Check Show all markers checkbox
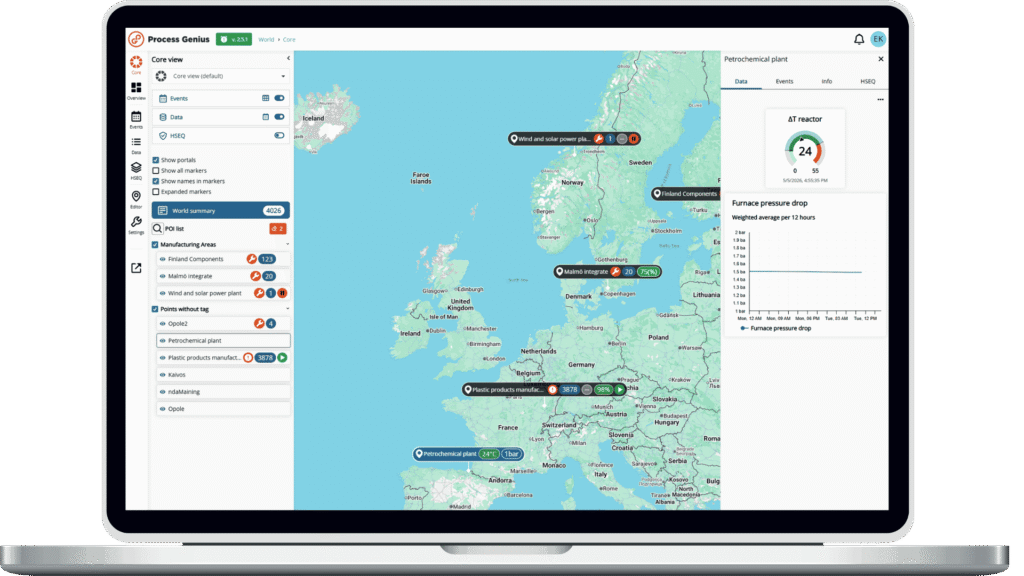The image size is (1024, 576). pyautogui.click(x=155, y=170)
